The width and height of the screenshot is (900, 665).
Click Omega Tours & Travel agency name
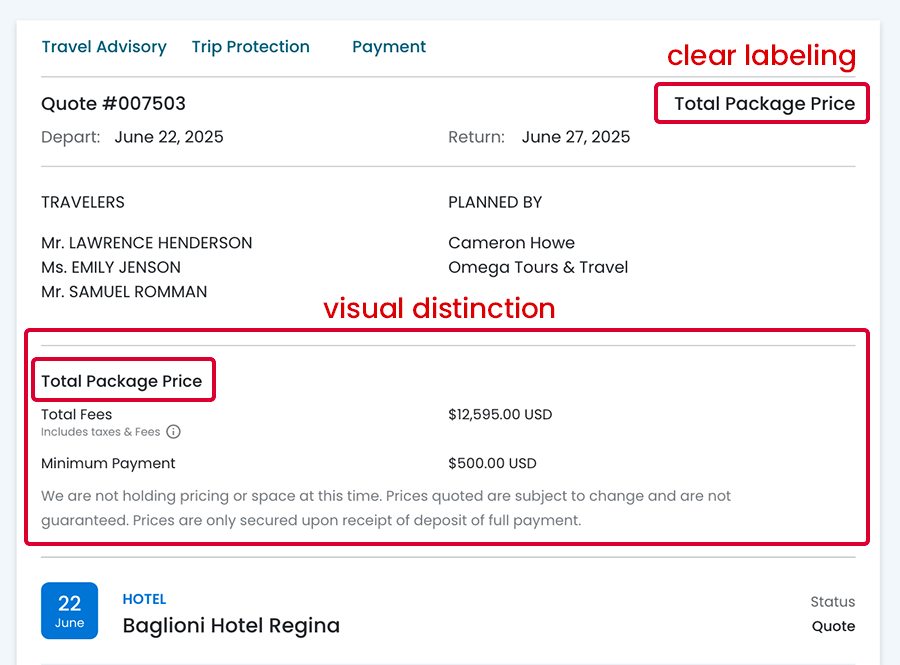tap(538, 267)
